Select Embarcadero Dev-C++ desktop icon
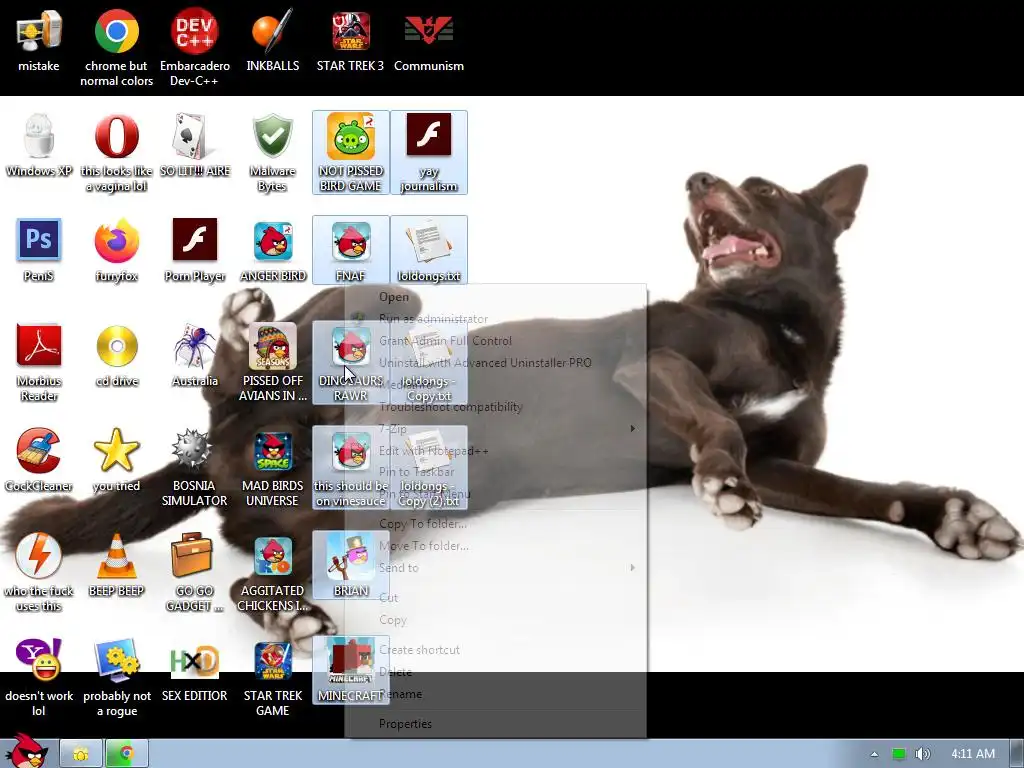 195,48
